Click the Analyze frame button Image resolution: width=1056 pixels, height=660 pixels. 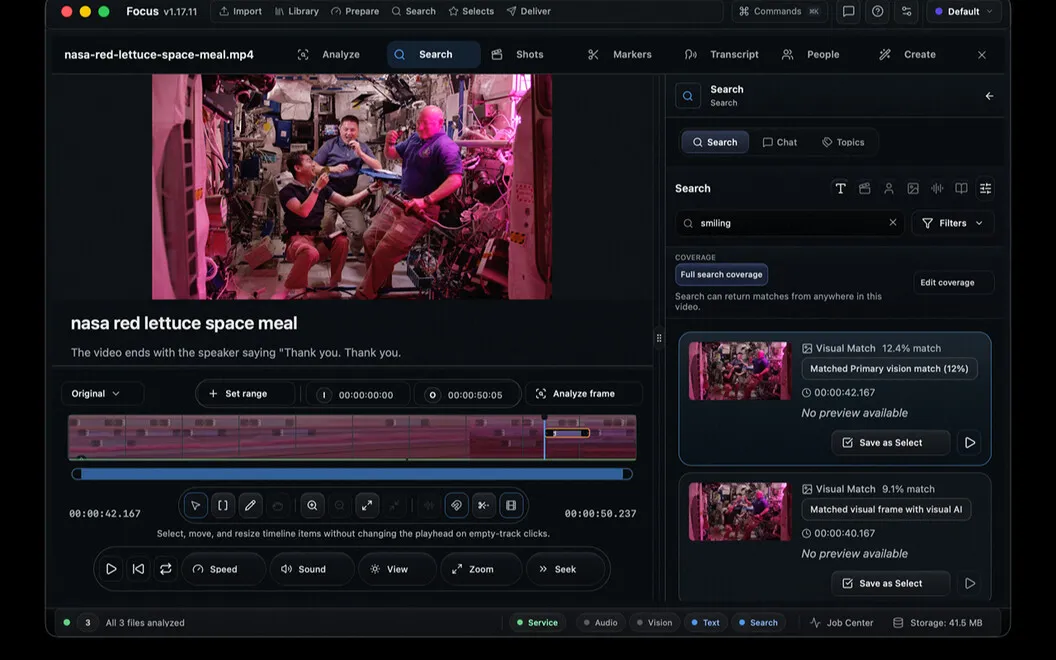583,393
